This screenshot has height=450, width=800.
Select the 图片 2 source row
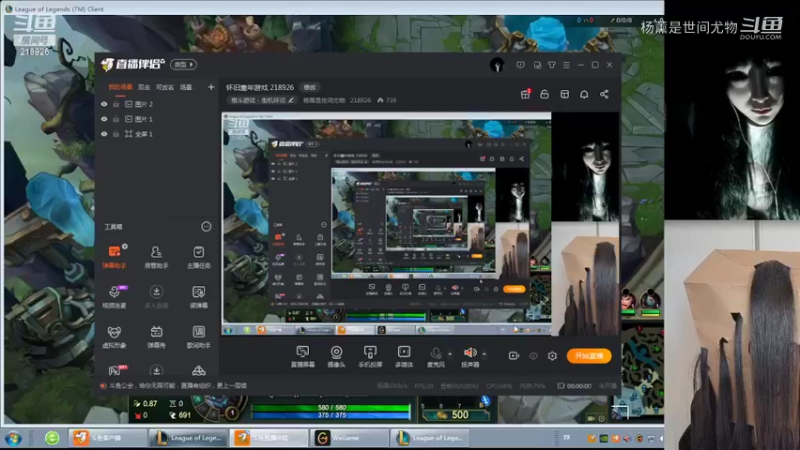(157, 104)
